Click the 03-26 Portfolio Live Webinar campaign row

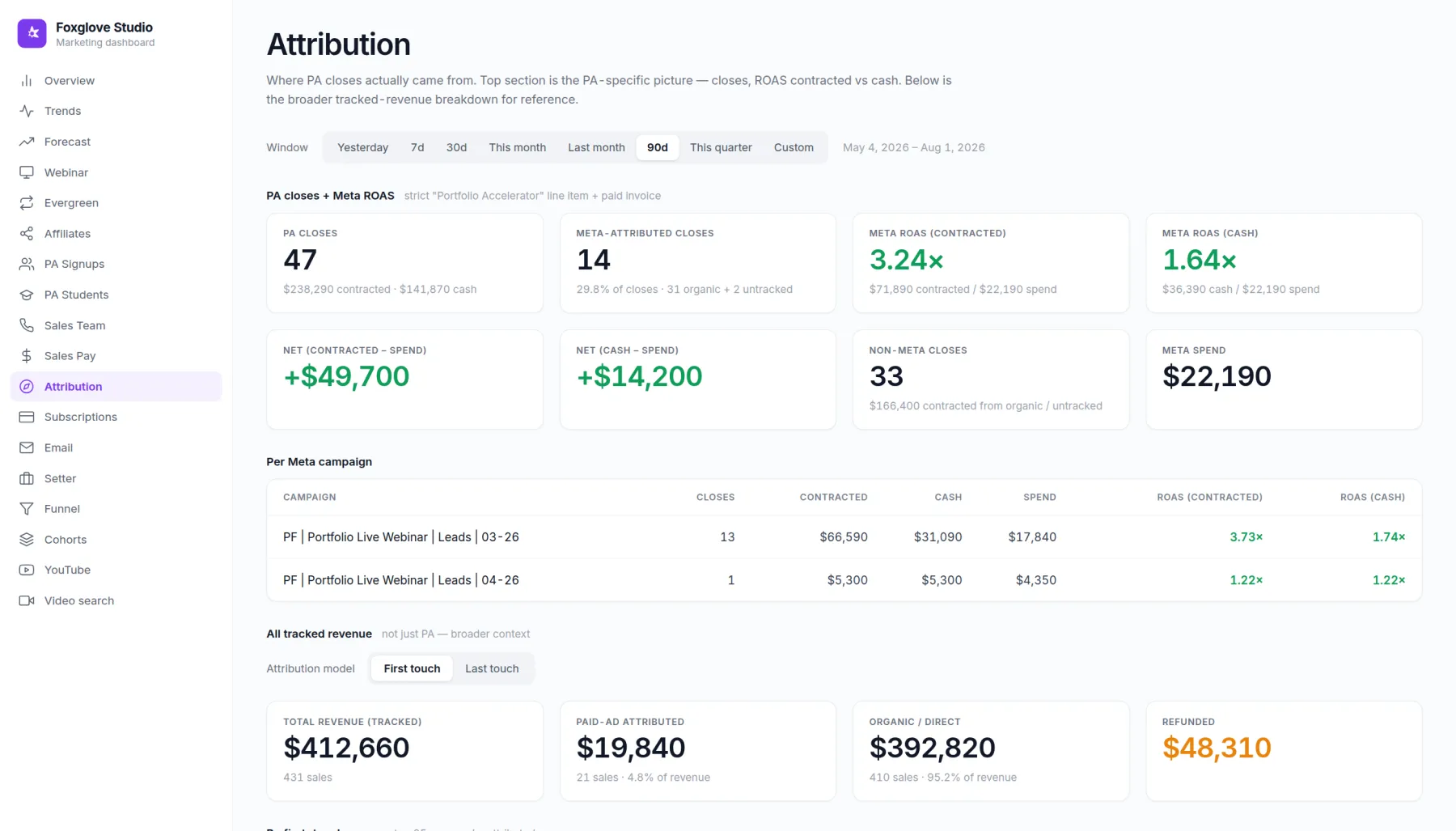pos(844,537)
